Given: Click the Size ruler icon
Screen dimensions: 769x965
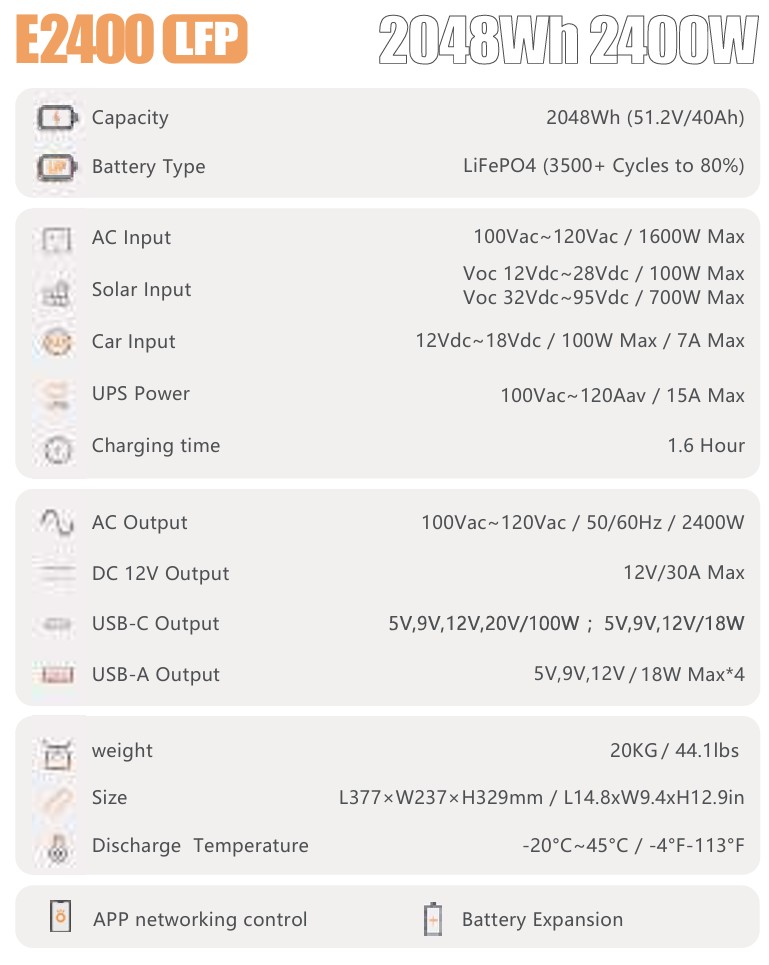Looking at the screenshot, I should (57, 799).
